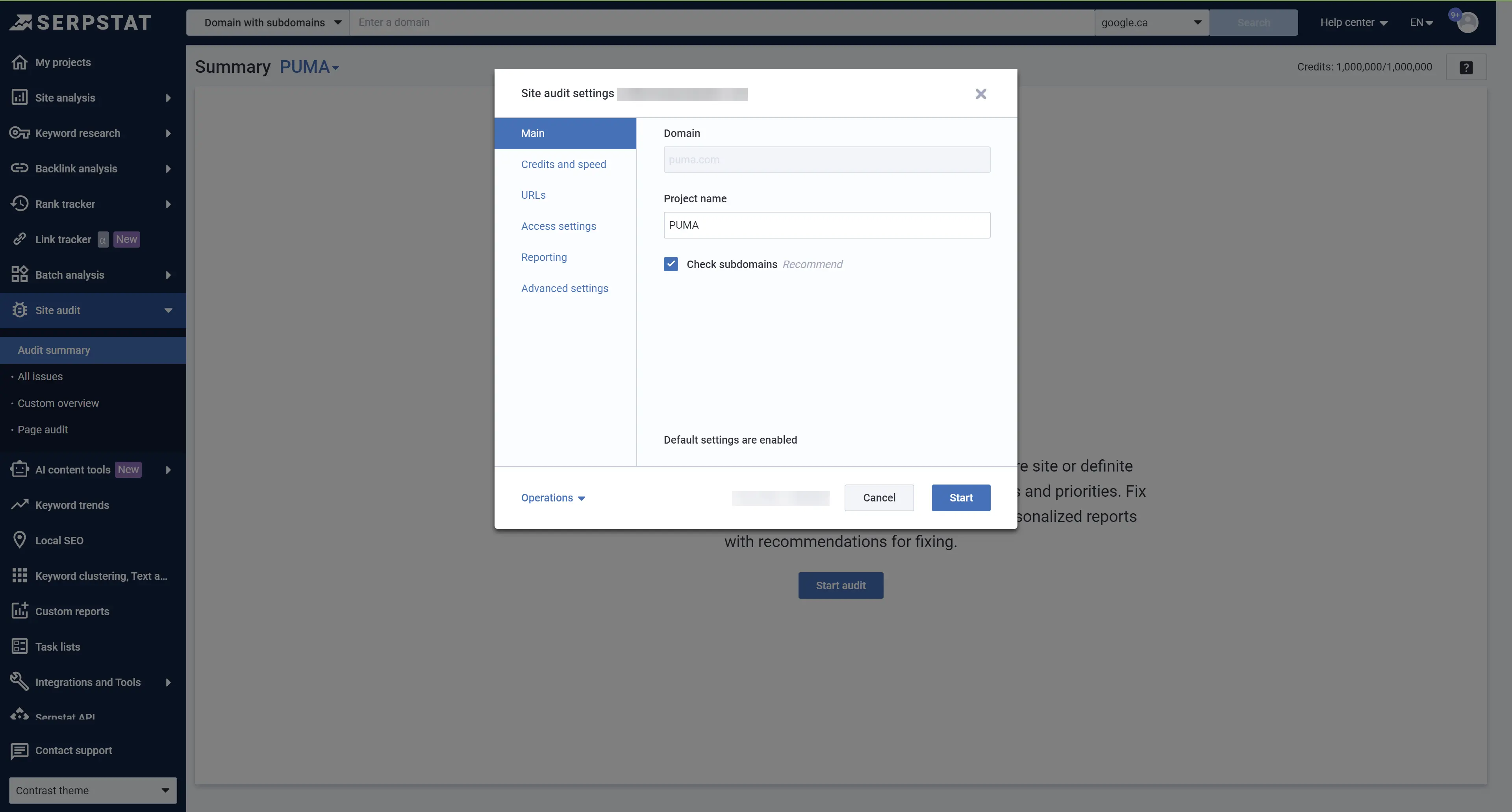Open AI content tools icon

point(20,469)
